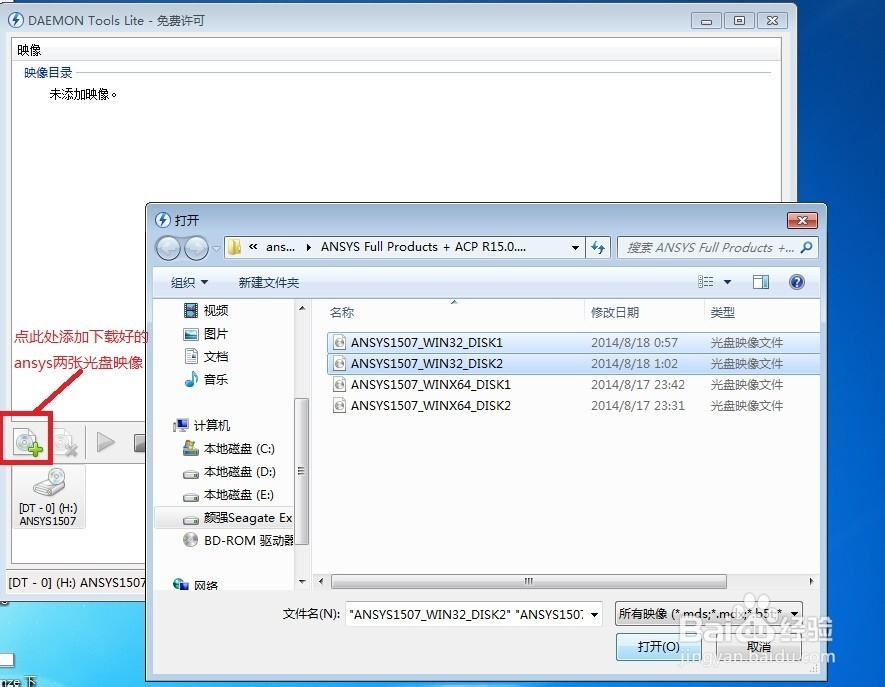Select file ANSYS1507_WIN32_DISK1

pyautogui.click(x=573, y=343)
